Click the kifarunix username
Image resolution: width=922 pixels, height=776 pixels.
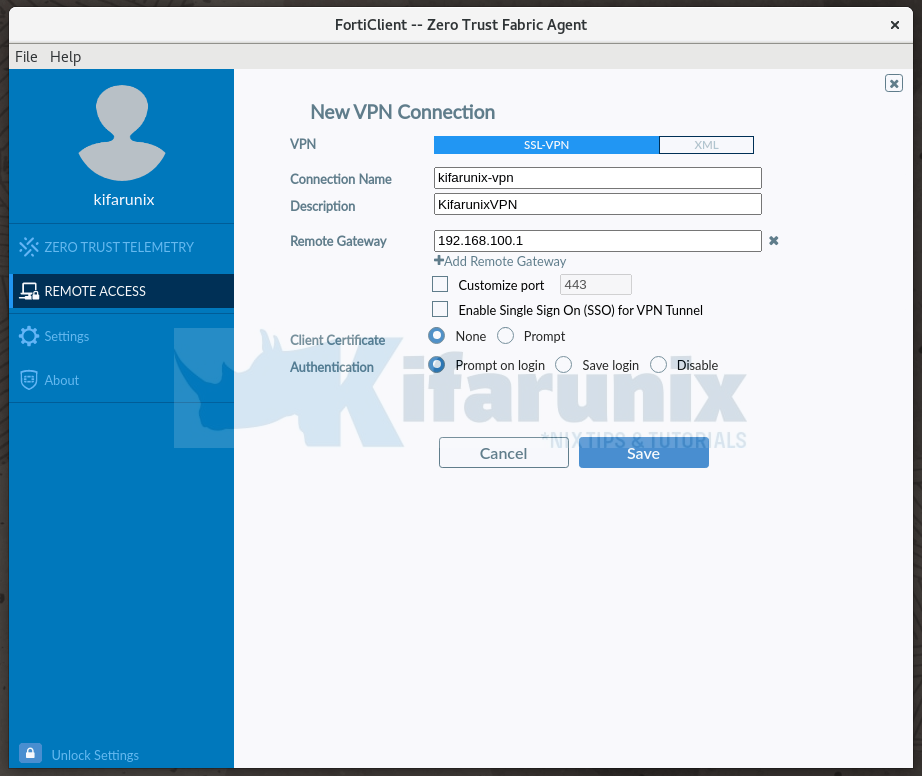[123, 200]
